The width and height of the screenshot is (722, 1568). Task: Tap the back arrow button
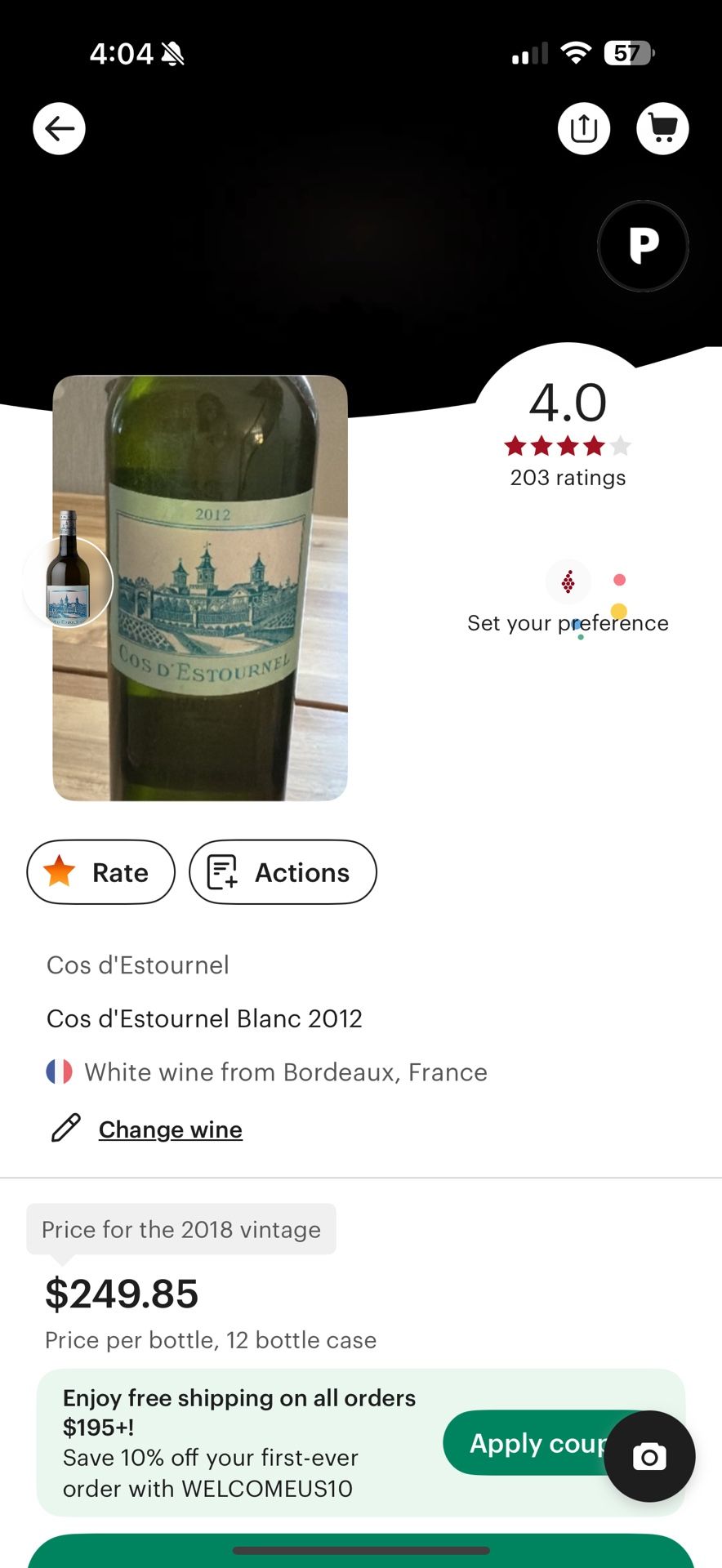click(x=59, y=129)
